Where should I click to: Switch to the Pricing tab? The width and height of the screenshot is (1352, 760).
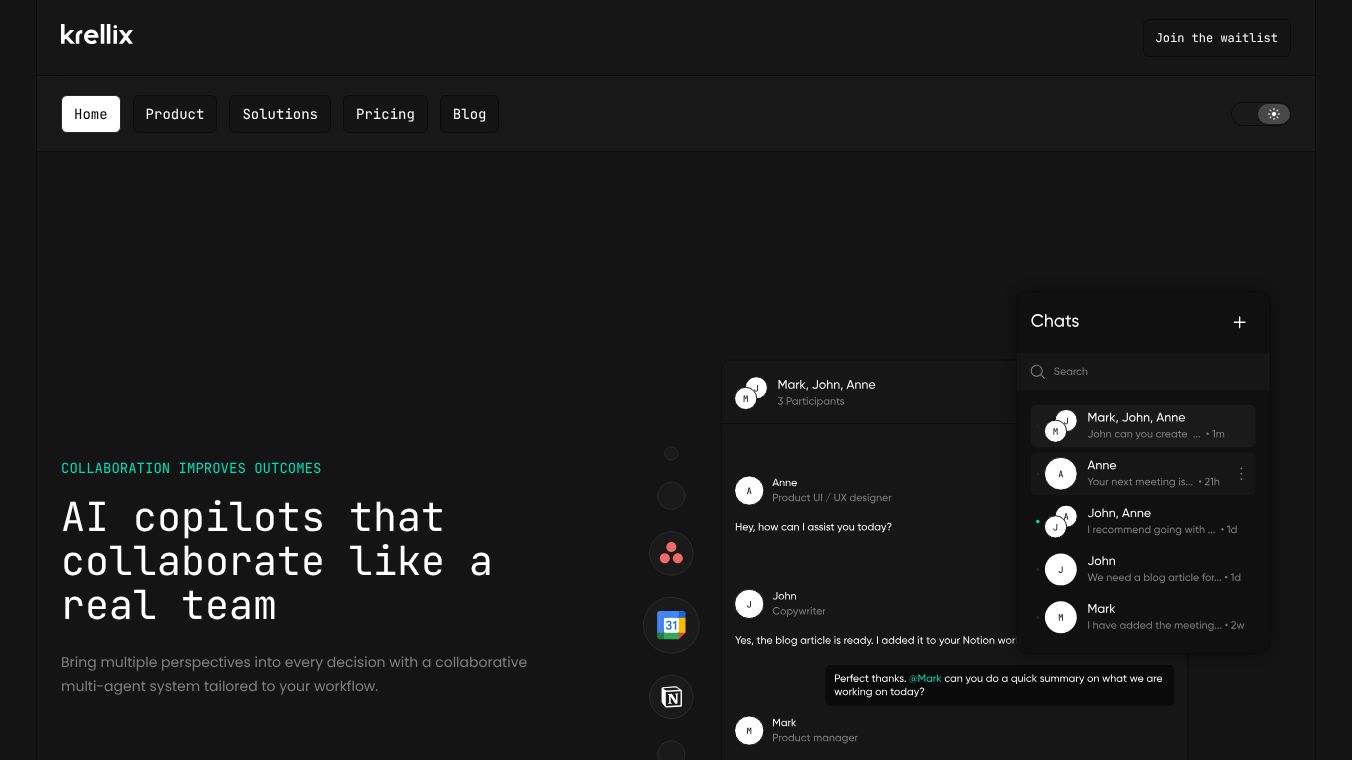click(x=385, y=114)
